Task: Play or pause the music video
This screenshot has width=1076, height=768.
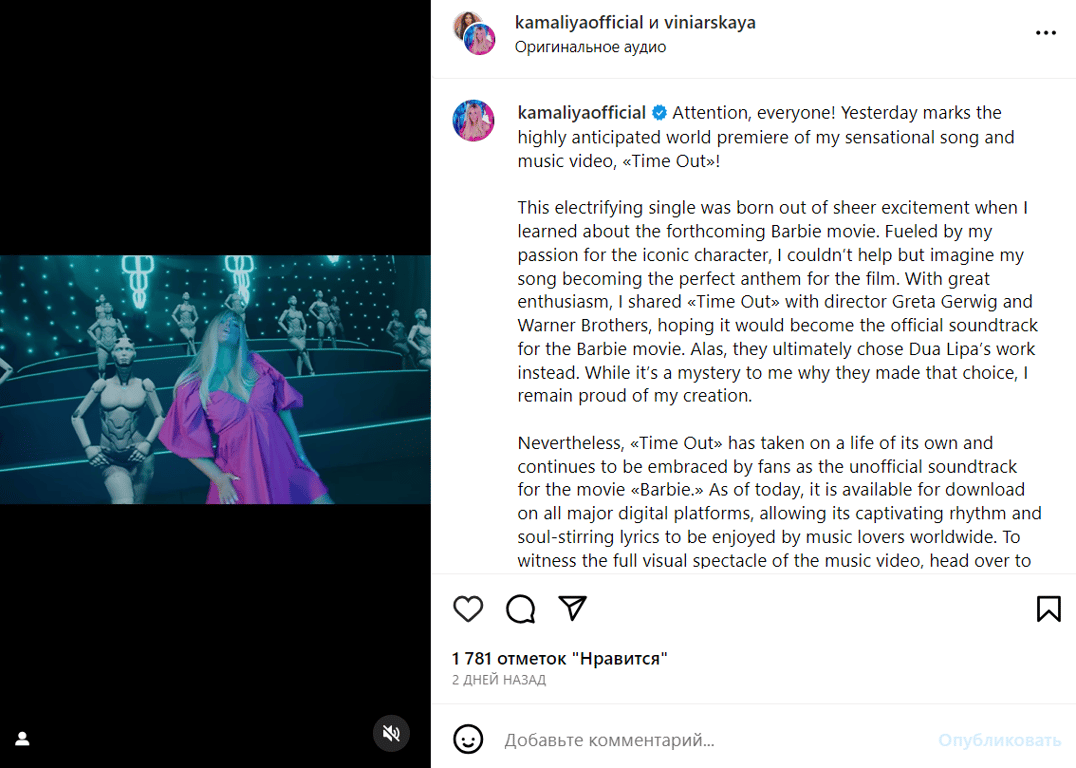Action: (x=215, y=380)
